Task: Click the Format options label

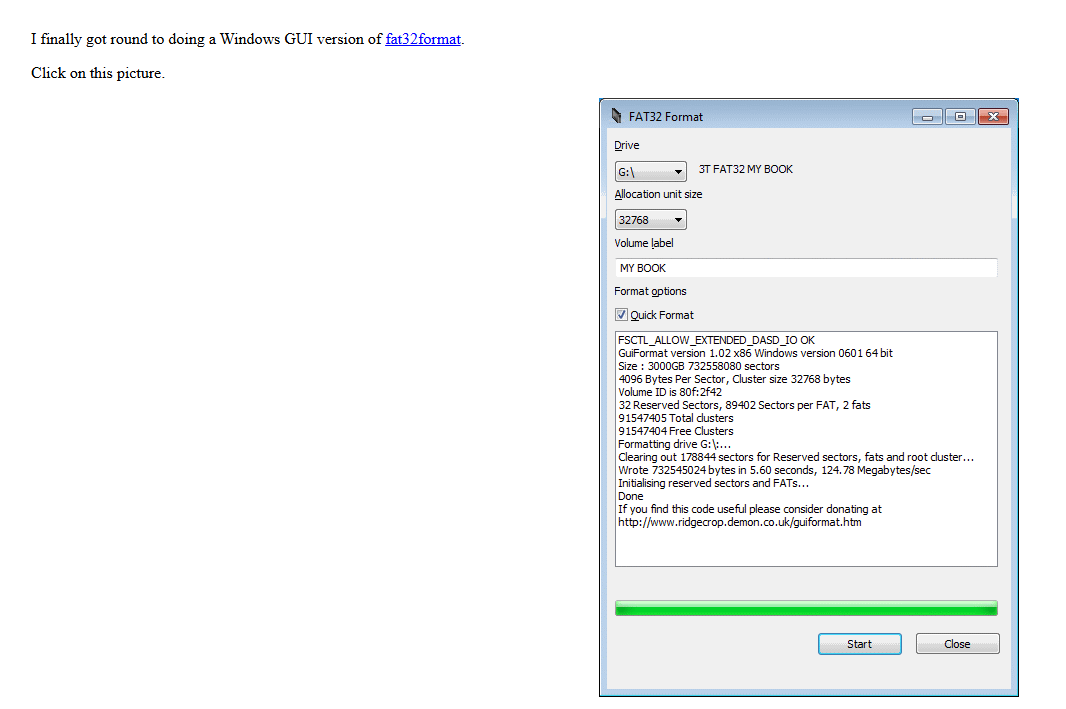Action: point(650,291)
